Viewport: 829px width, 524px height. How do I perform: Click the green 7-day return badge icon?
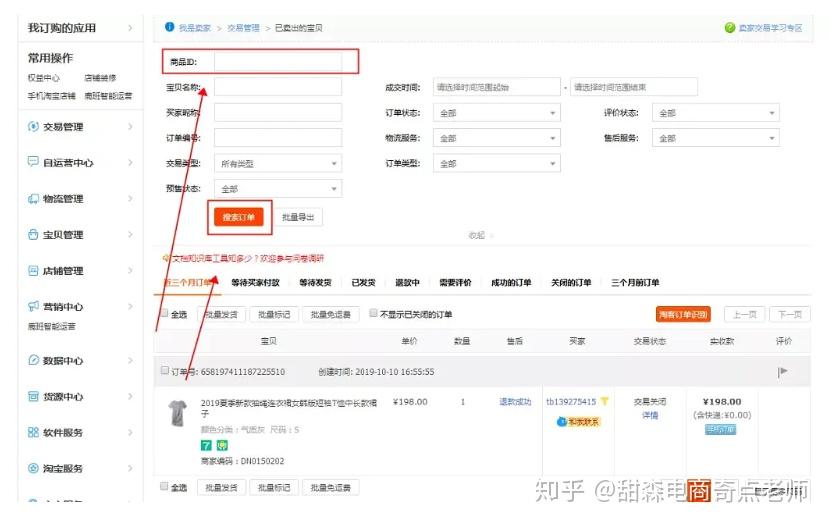pos(206,445)
